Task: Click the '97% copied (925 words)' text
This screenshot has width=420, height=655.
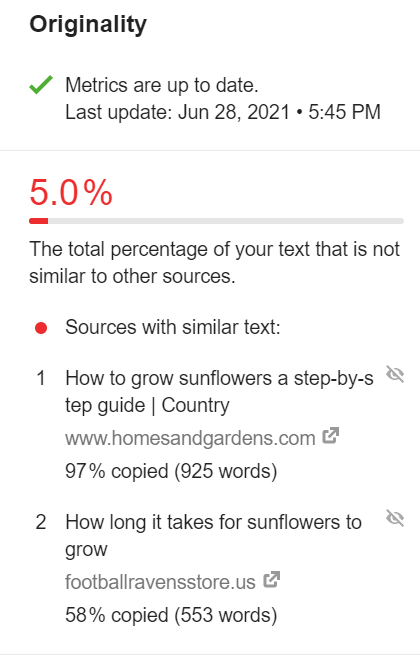Action: click(171, 471)
